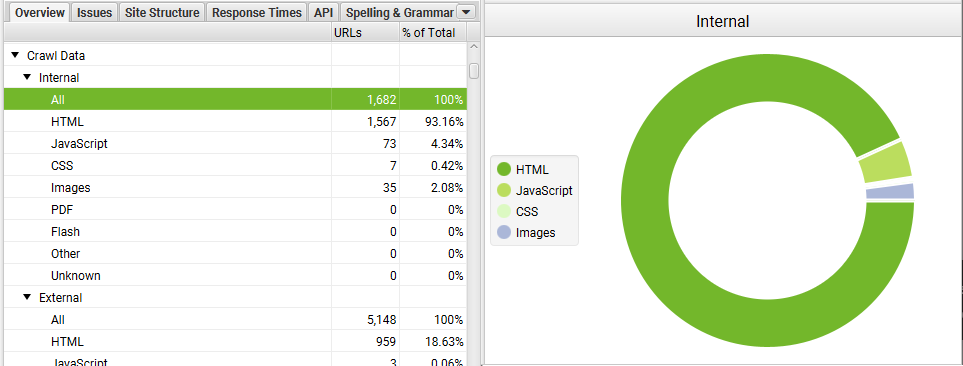Switch to the Issues tab
Viewport: 963px width, 366px height.
coord(94,13)
